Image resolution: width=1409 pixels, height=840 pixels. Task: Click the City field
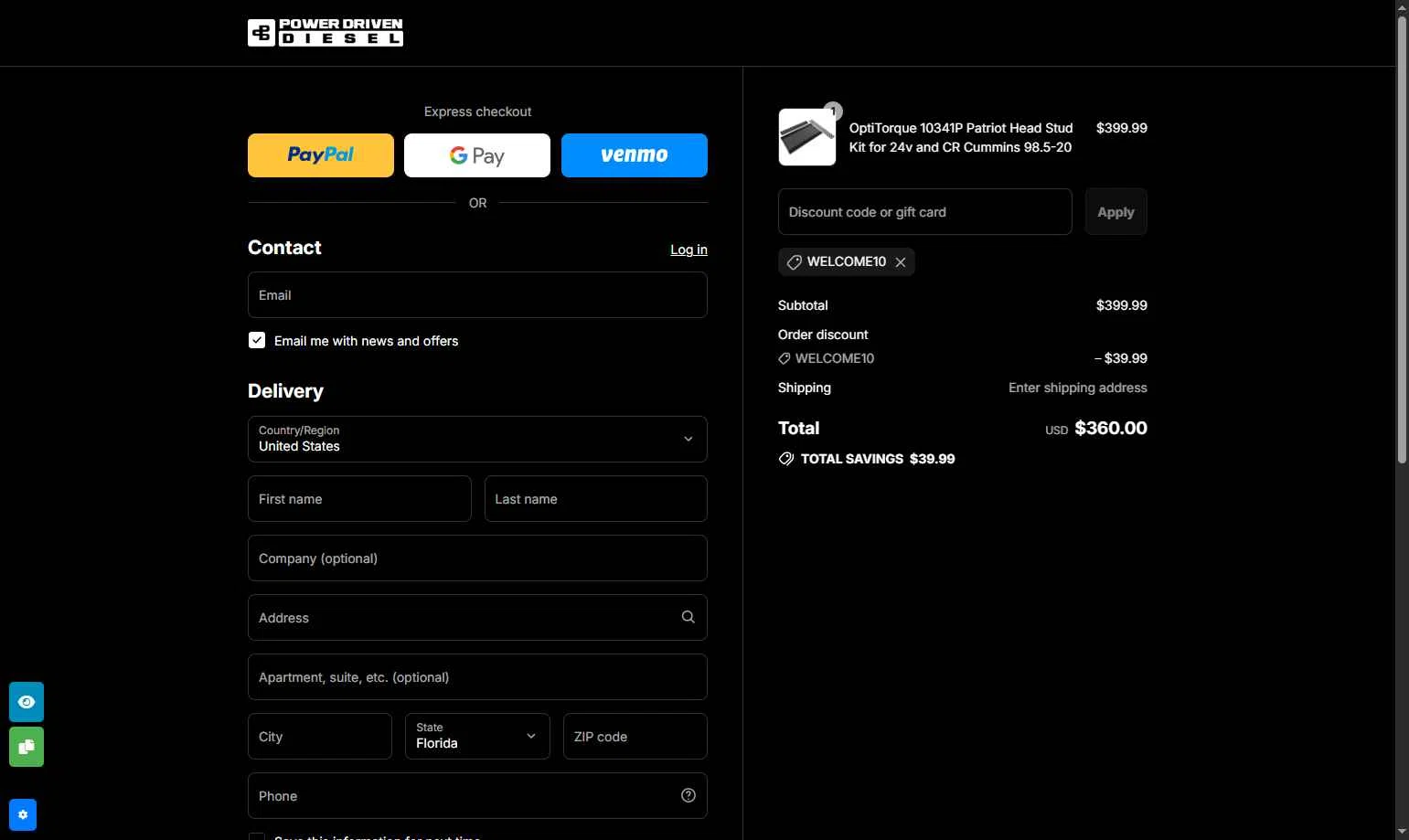(x=320, y=737)
